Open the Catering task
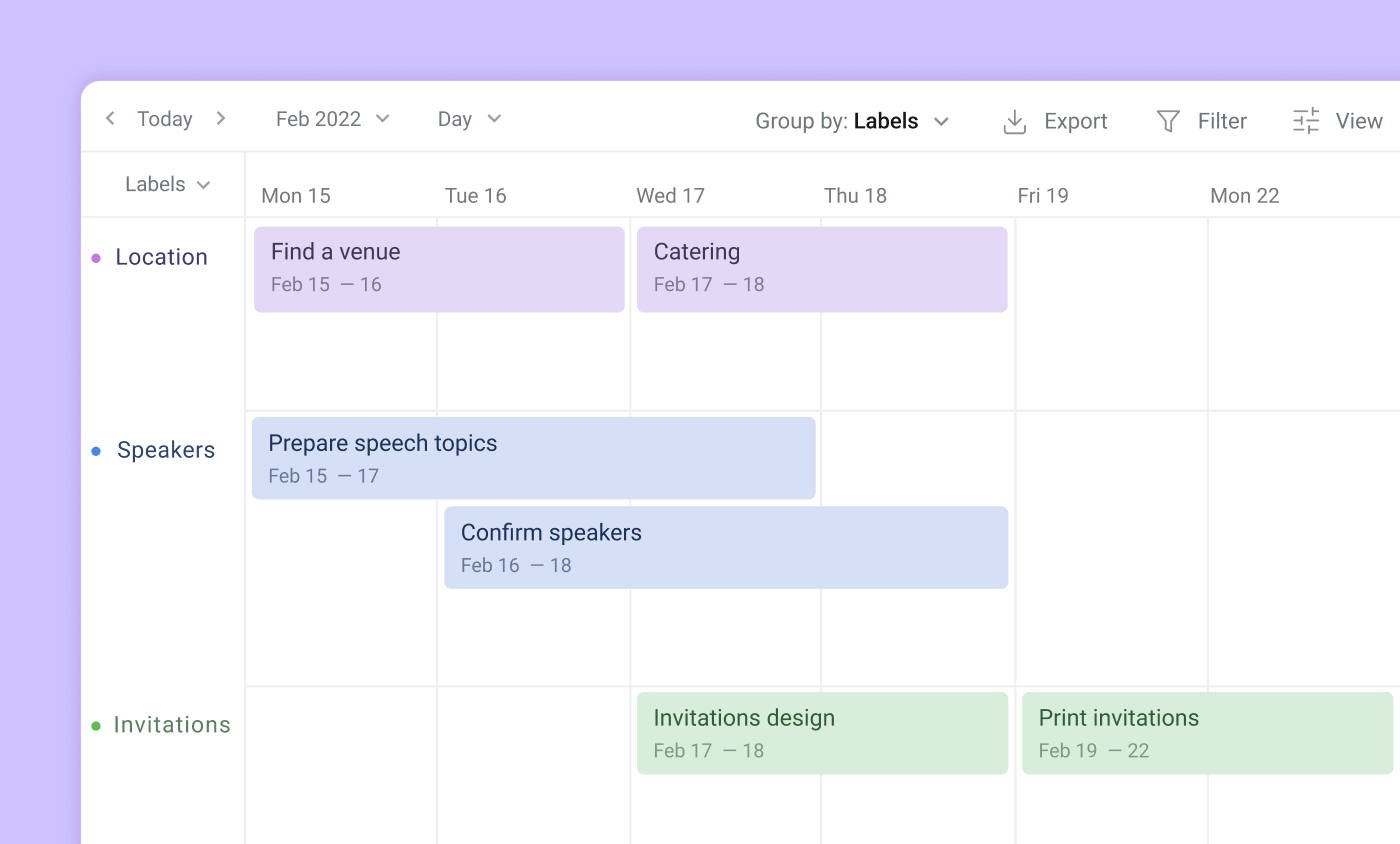This screenshot has width=1400, height=844. coord(822,268)
